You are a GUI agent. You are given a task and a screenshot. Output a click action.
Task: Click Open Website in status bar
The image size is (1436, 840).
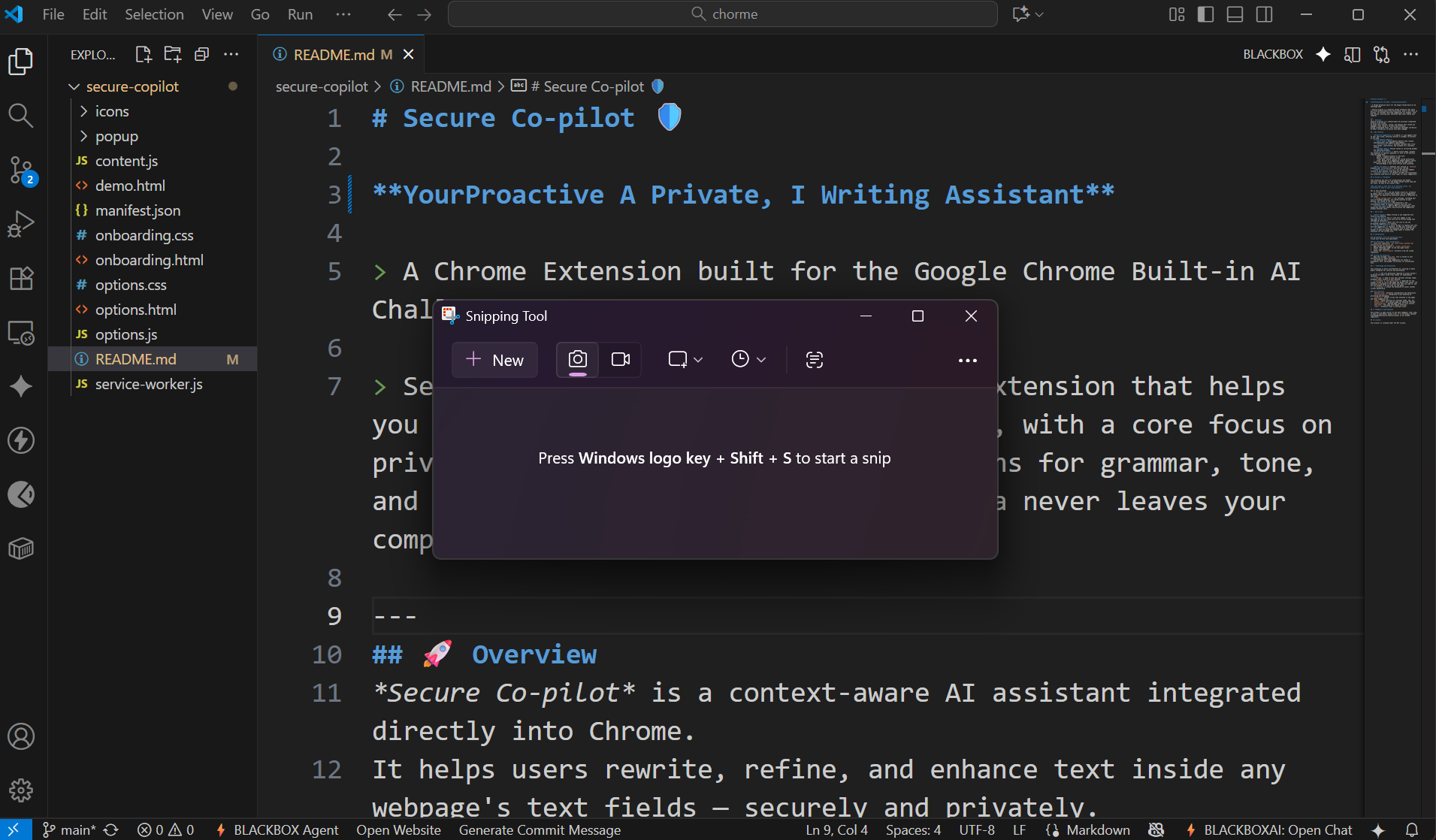point(398,830)
